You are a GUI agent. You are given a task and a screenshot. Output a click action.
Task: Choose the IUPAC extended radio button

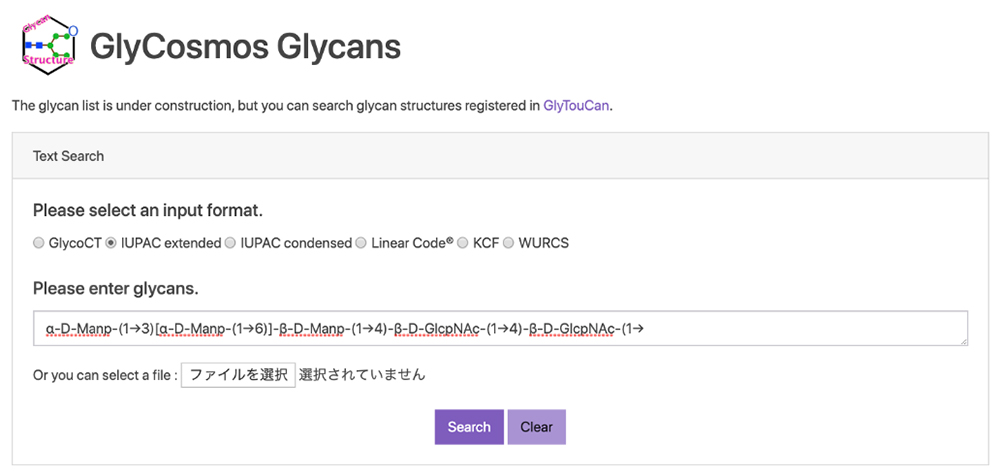pyautogui.click(x=111, y=243)
